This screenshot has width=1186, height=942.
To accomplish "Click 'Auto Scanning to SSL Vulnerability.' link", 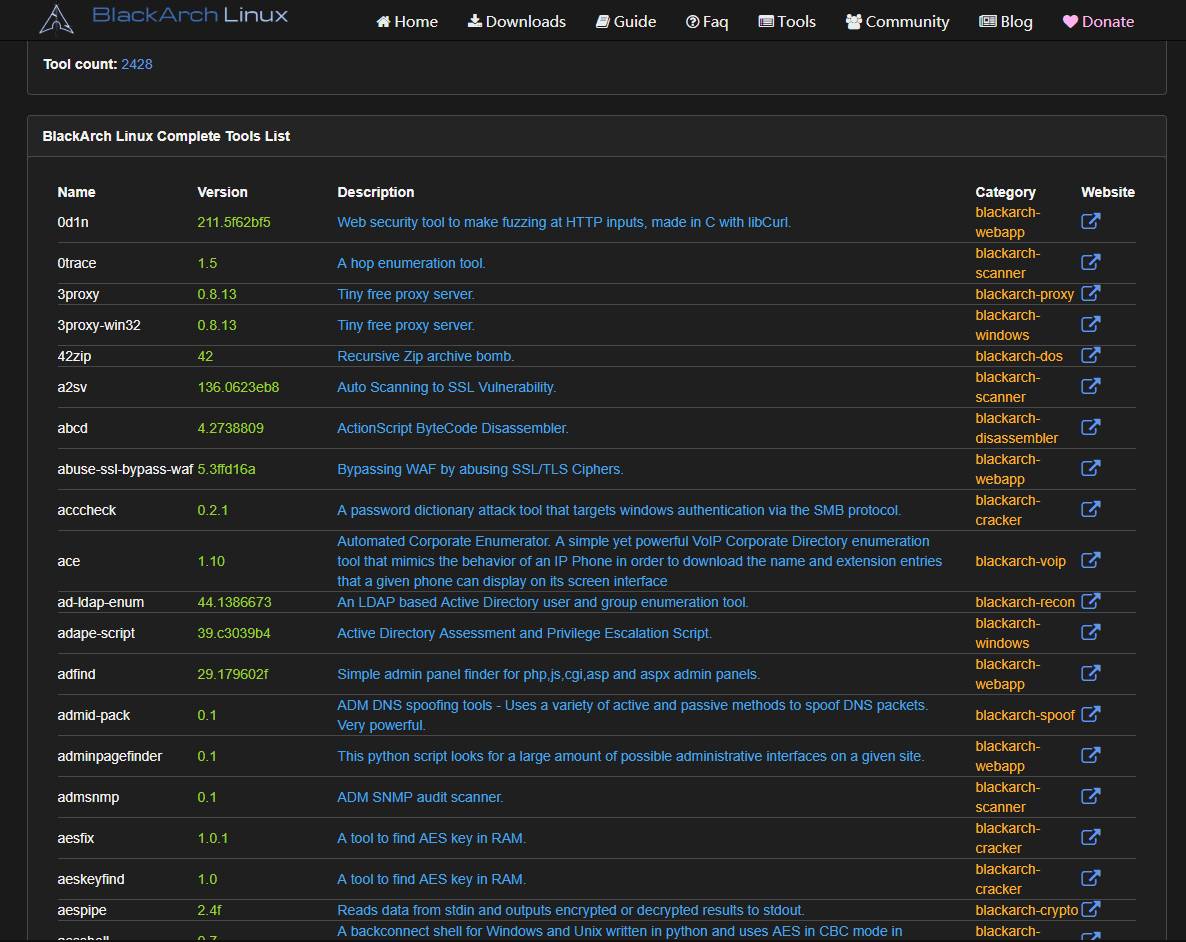I will [x=446, y=387].
